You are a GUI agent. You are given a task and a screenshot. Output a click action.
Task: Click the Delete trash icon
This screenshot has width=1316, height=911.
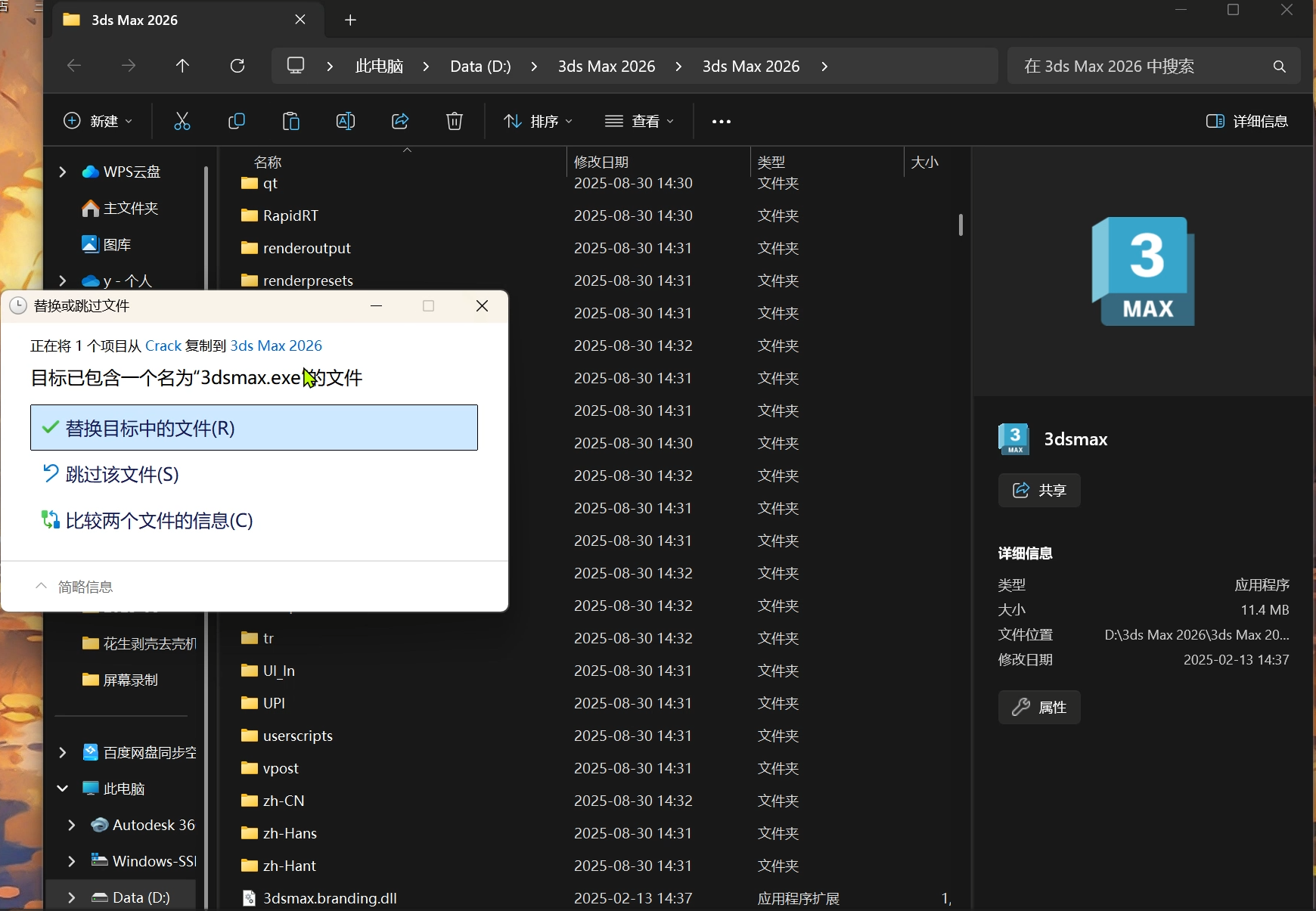pyautogui.click(x=455, y=121)
